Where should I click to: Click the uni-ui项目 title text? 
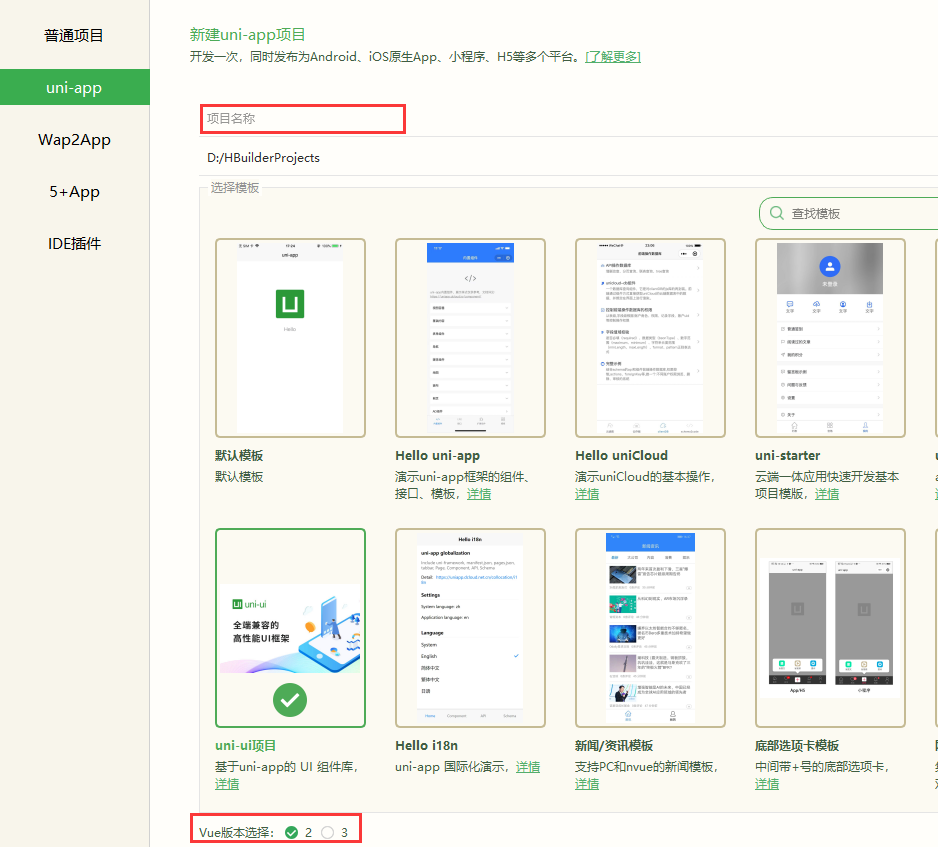tap(245, 746)
